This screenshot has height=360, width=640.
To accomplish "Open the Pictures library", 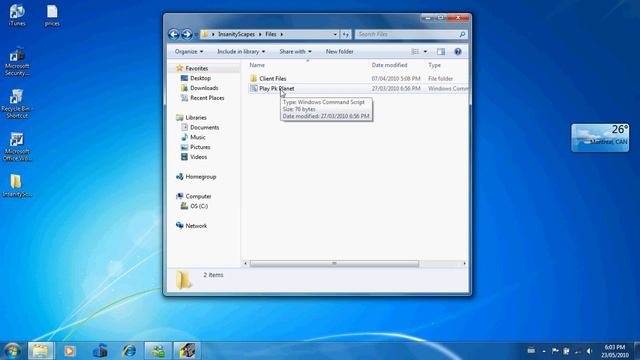I will (200, 147).
